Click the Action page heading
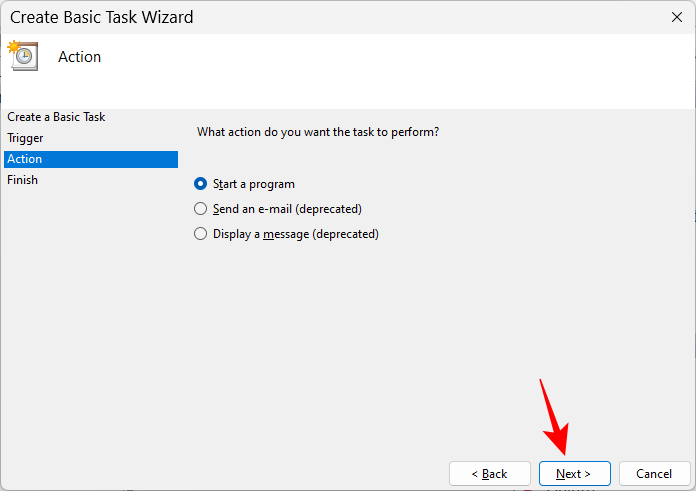The height and width of the screenshot is (491, 696). (80, 57)
